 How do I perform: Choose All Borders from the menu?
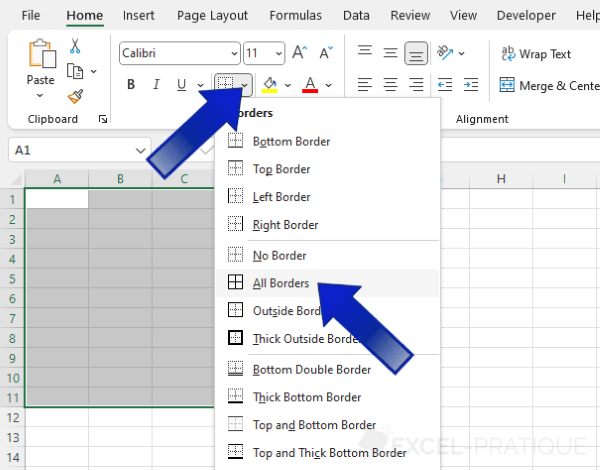pos(281,283)
